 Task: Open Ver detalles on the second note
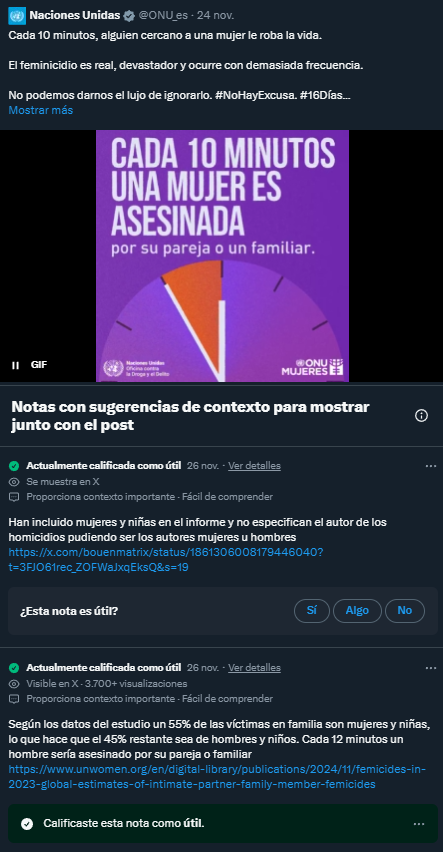tap(254, 668)
